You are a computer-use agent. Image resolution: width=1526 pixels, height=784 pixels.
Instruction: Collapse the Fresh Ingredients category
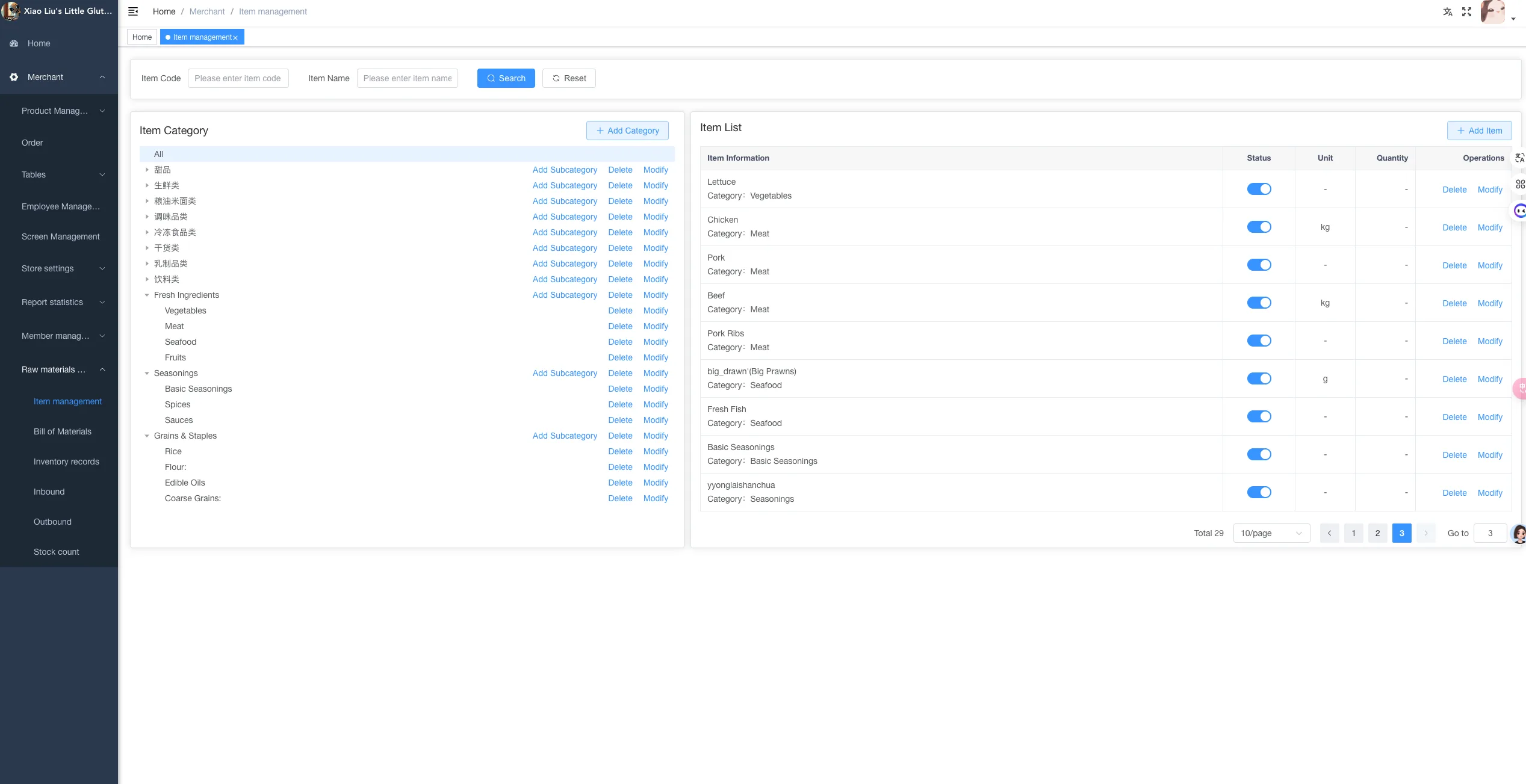[146, 295]
